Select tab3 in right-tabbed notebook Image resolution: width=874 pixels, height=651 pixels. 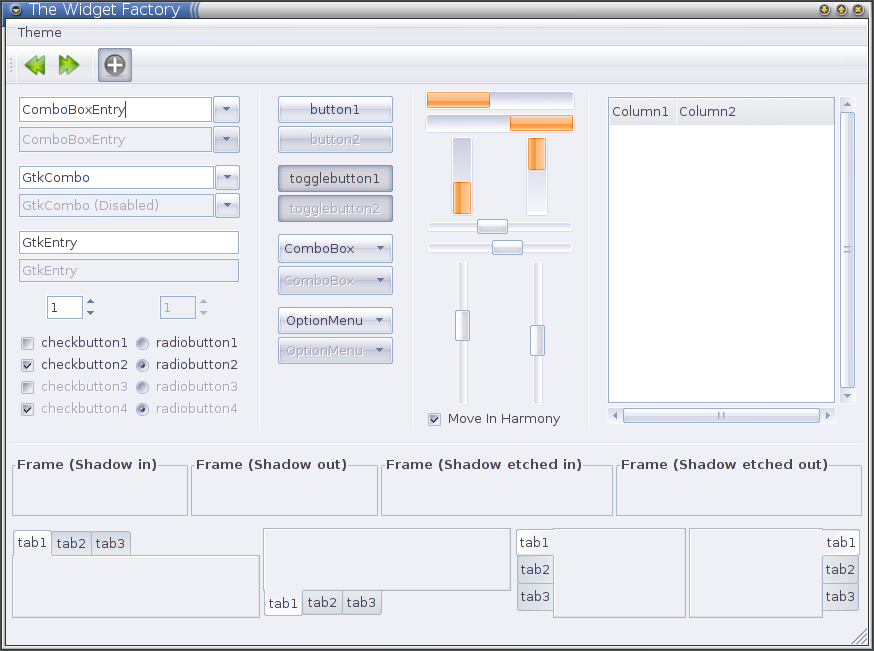point(840,596)
